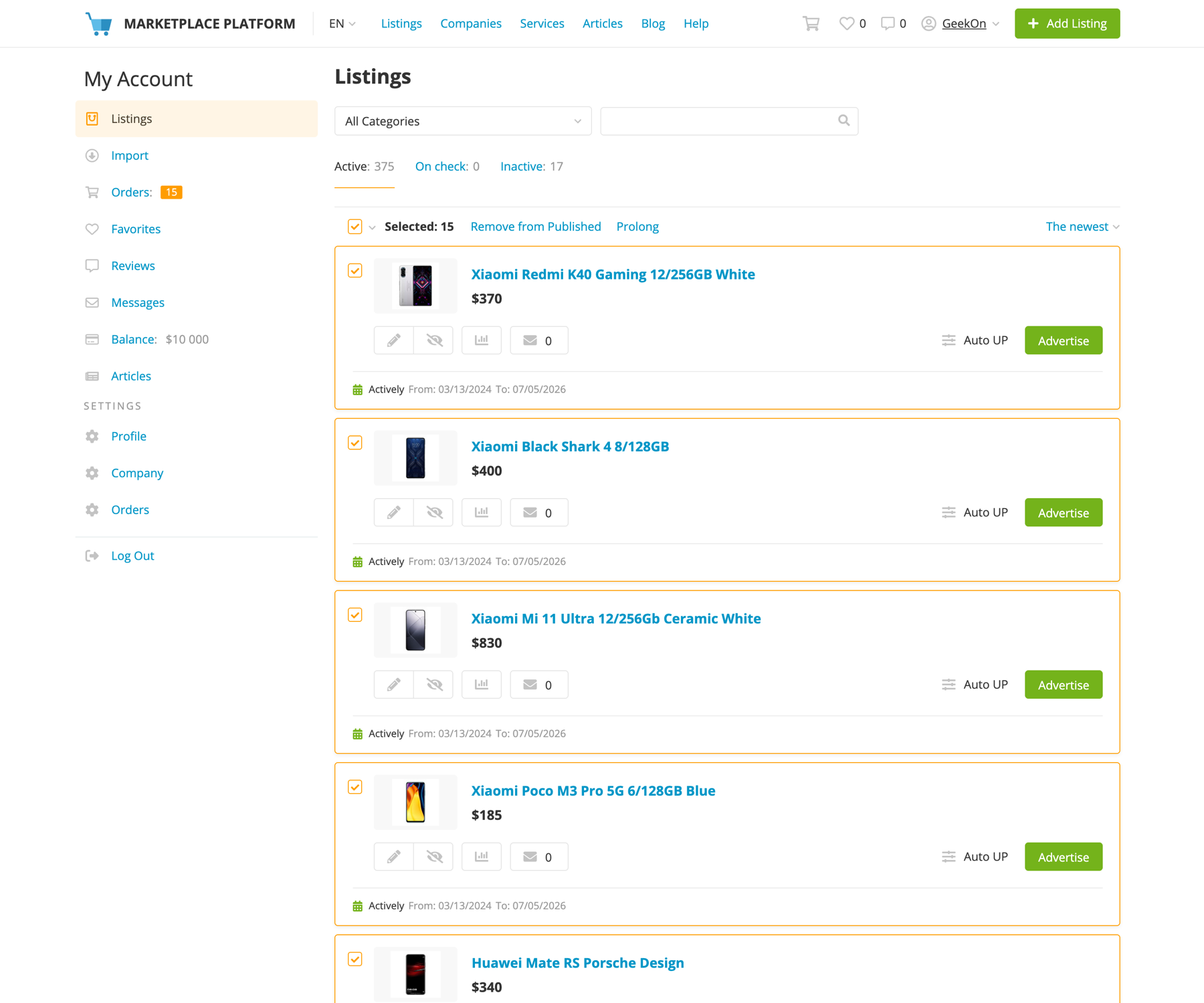1204x1003 pixels.
Task: Open sidebar Orders with 15 badge
Action: [196, 192]
